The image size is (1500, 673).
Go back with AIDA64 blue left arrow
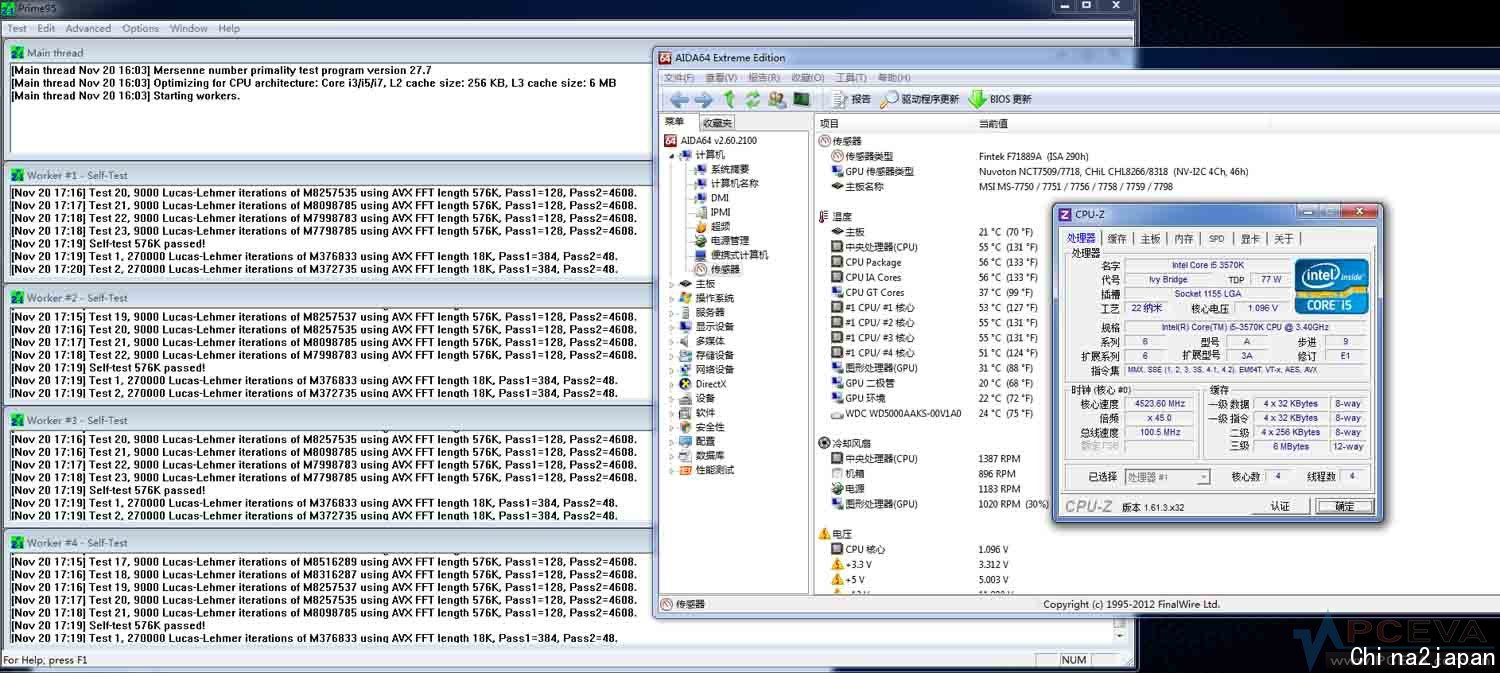tap(679, 99)
